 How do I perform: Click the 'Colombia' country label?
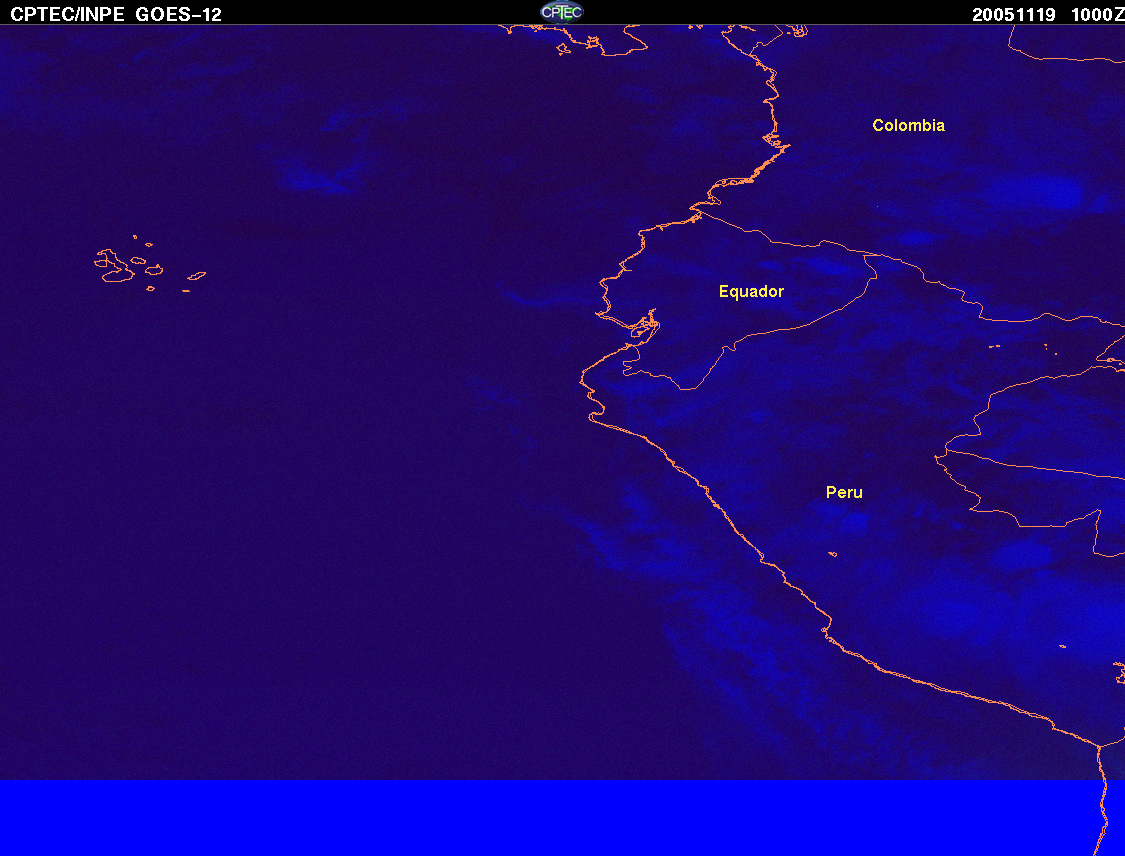pyautogui.click(x=908, y=126)
